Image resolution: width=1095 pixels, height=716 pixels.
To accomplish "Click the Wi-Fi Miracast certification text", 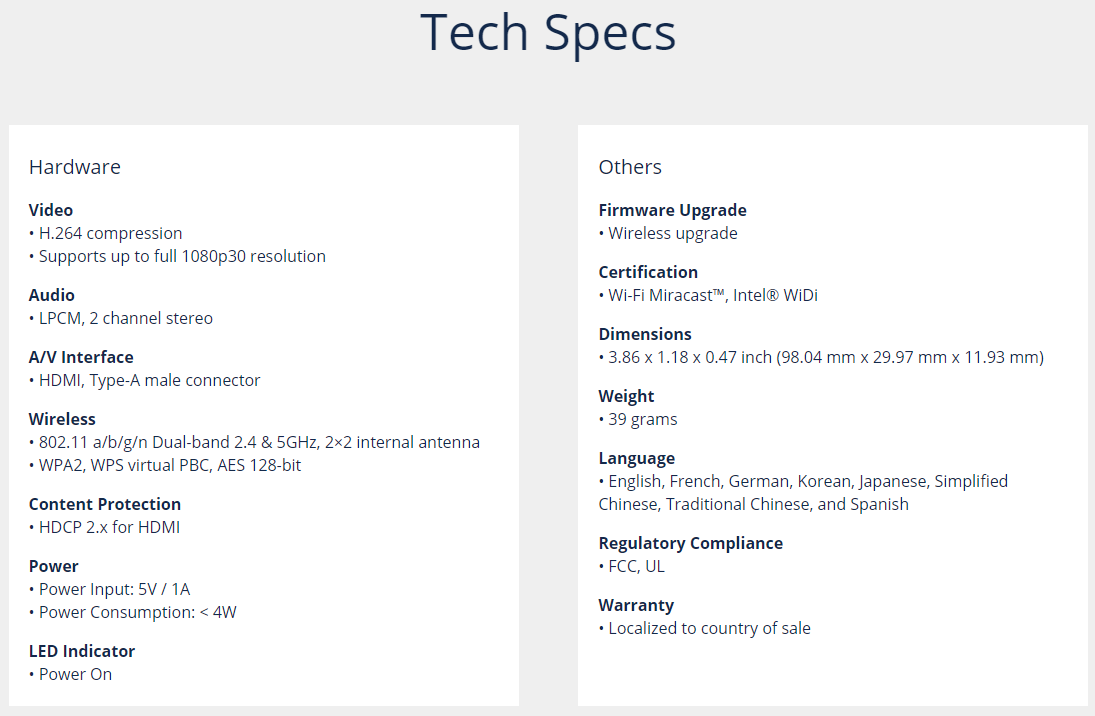I will click(x=713, y=295).
